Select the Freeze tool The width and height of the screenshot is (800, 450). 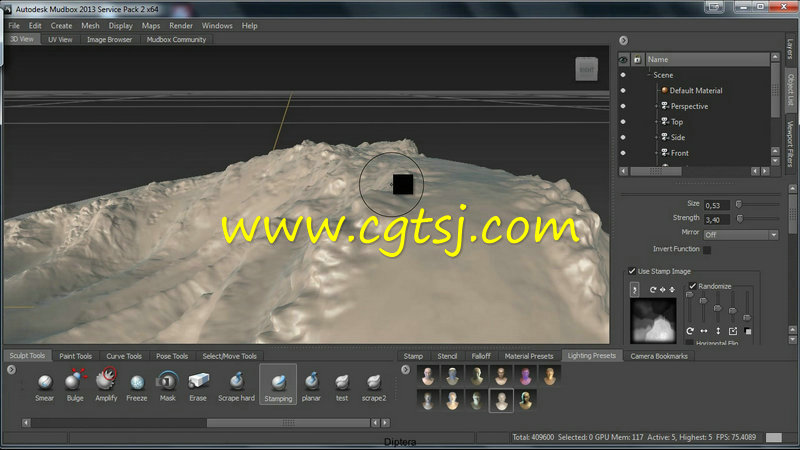(x=137, y=387)
